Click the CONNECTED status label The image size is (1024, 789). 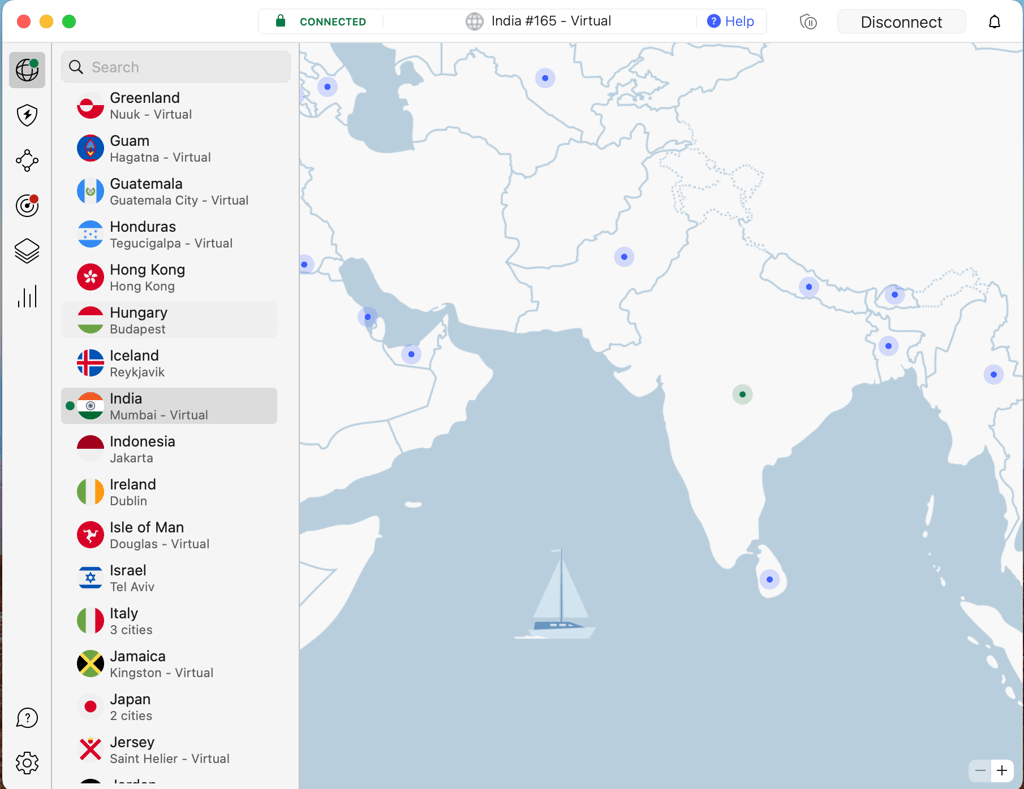click(332, 22)
